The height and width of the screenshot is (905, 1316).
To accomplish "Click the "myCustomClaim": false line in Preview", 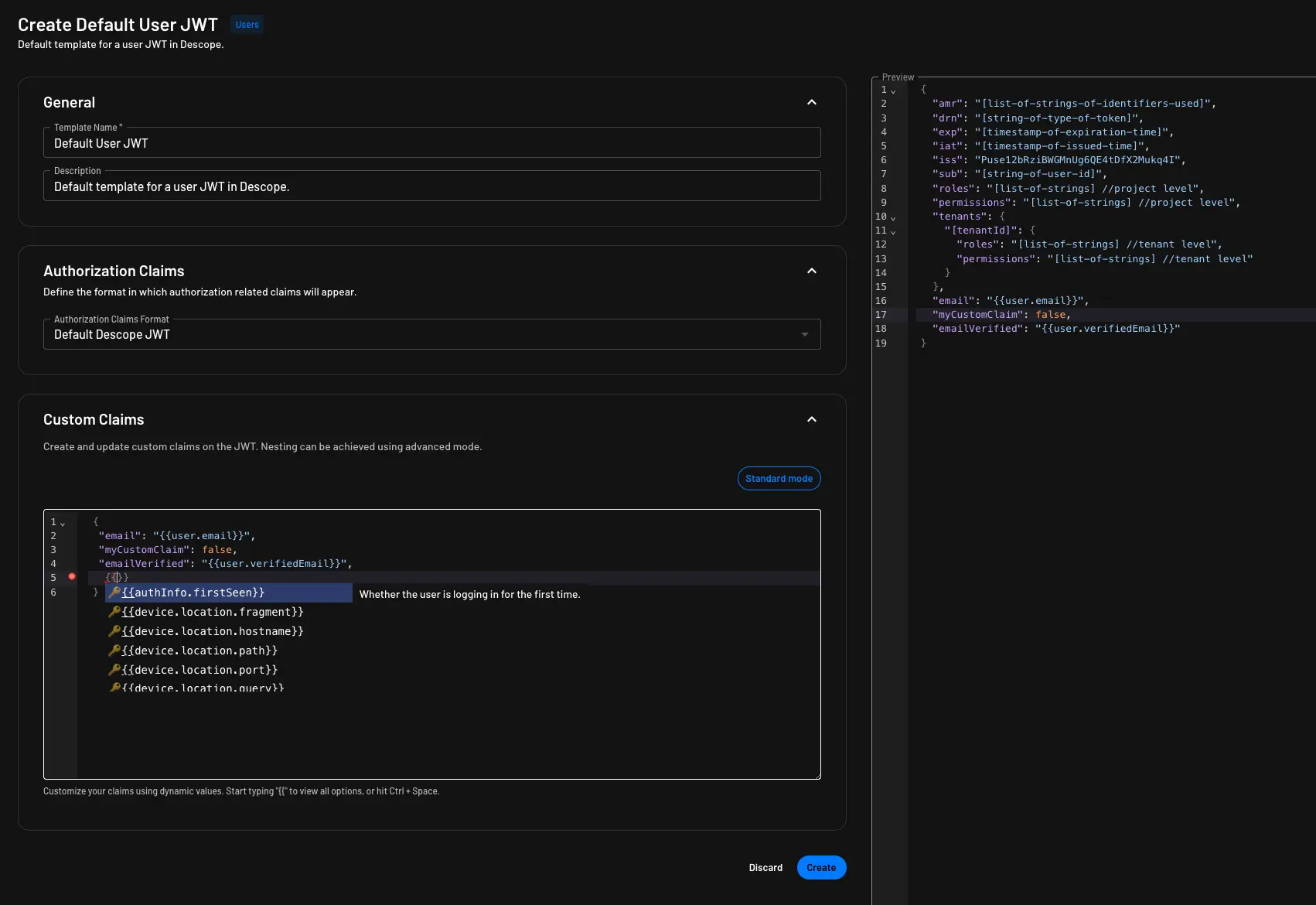I will tap(1001, 315).
